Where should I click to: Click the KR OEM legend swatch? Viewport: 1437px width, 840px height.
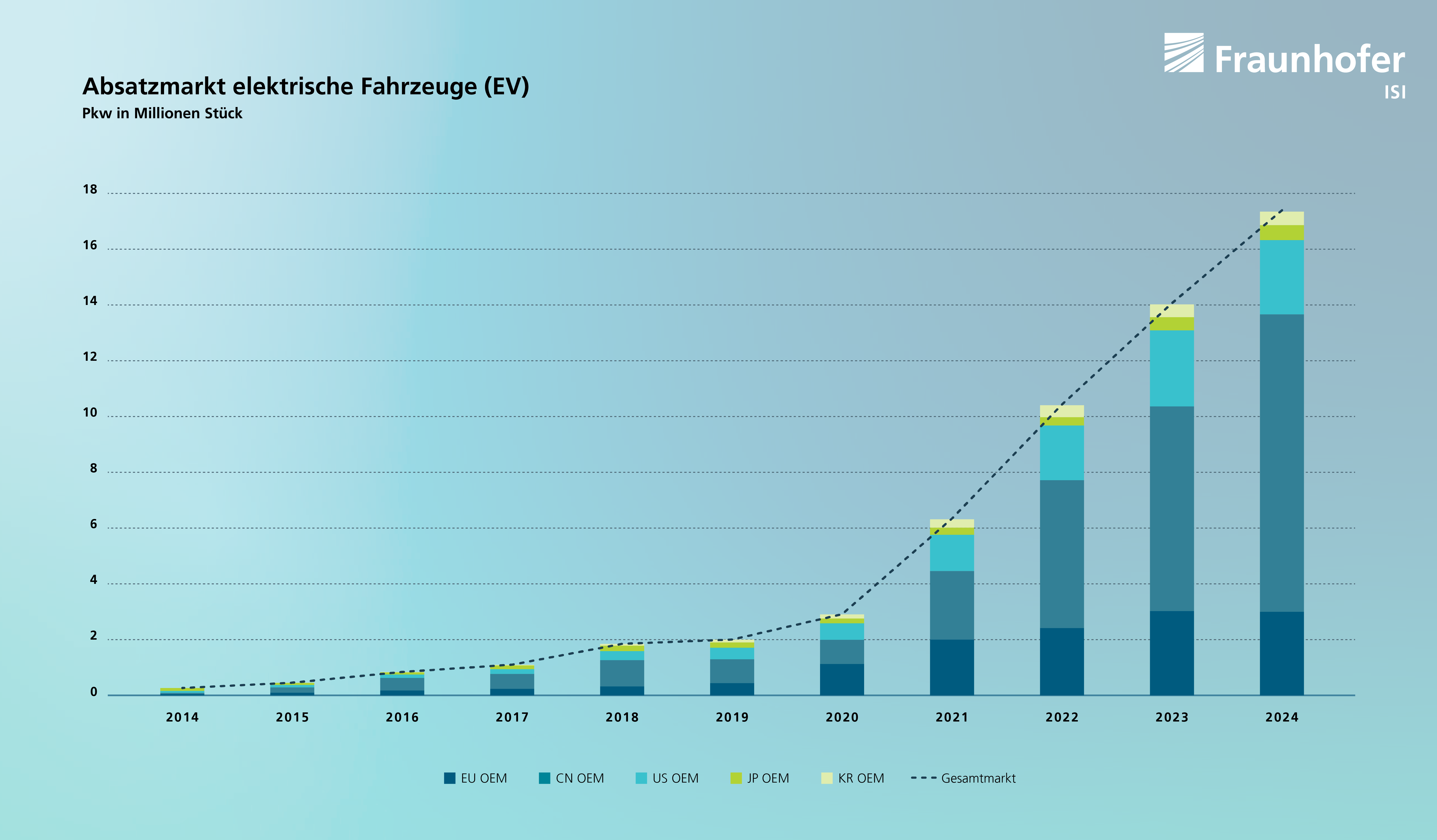[x=827, y=778]
